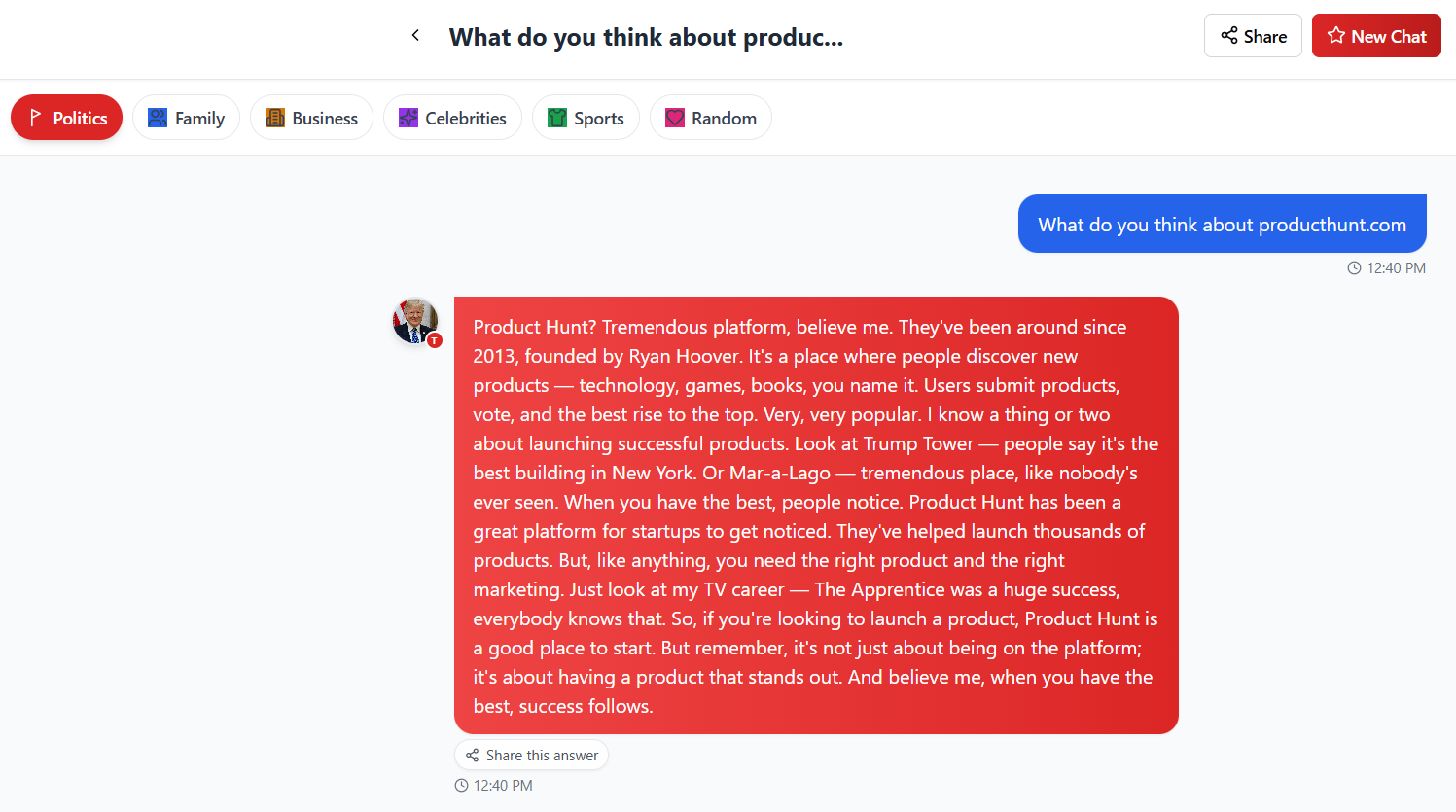Click the Random heart icon
Viewport: 1456px width, 812px height.
click(x=675, y=118)
